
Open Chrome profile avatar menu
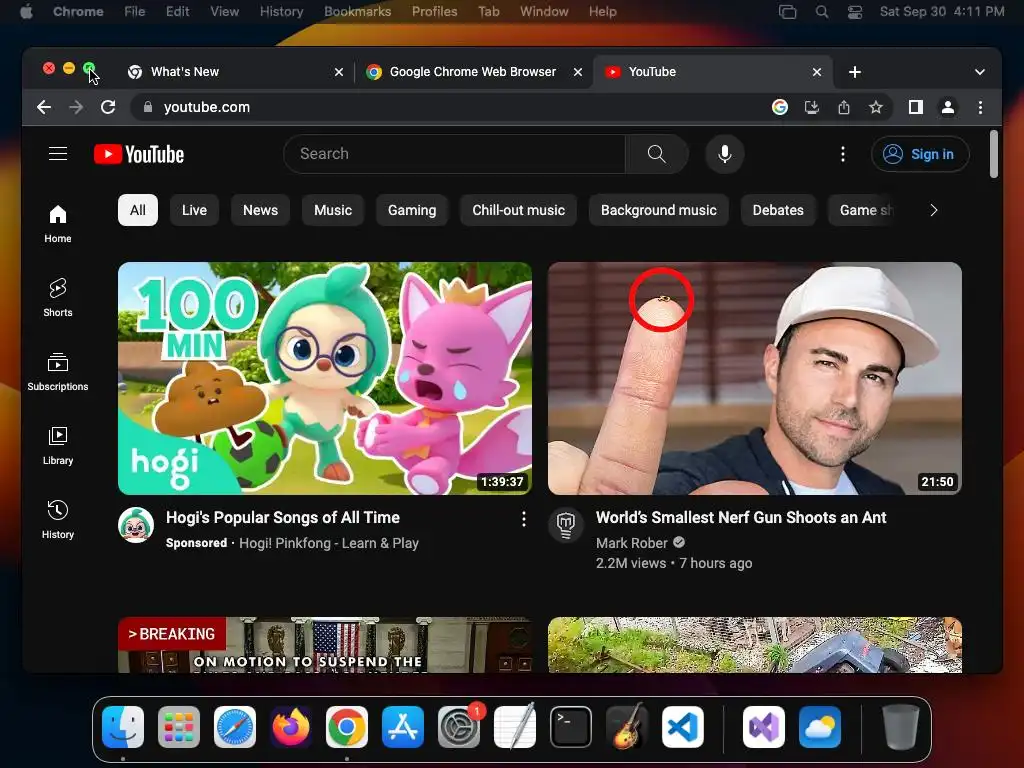coord(948,107)
